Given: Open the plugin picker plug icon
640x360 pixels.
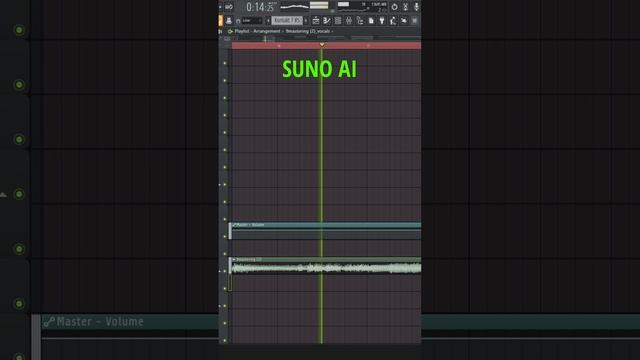Looking at the screenshot, I should pos(382,20).
